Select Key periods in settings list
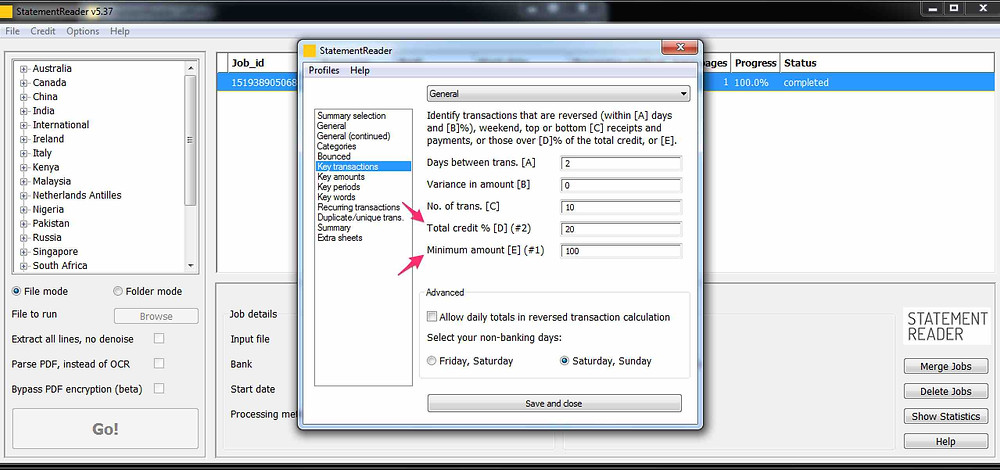The width and height of the screenshot is (1000, 470). [339, 187]
